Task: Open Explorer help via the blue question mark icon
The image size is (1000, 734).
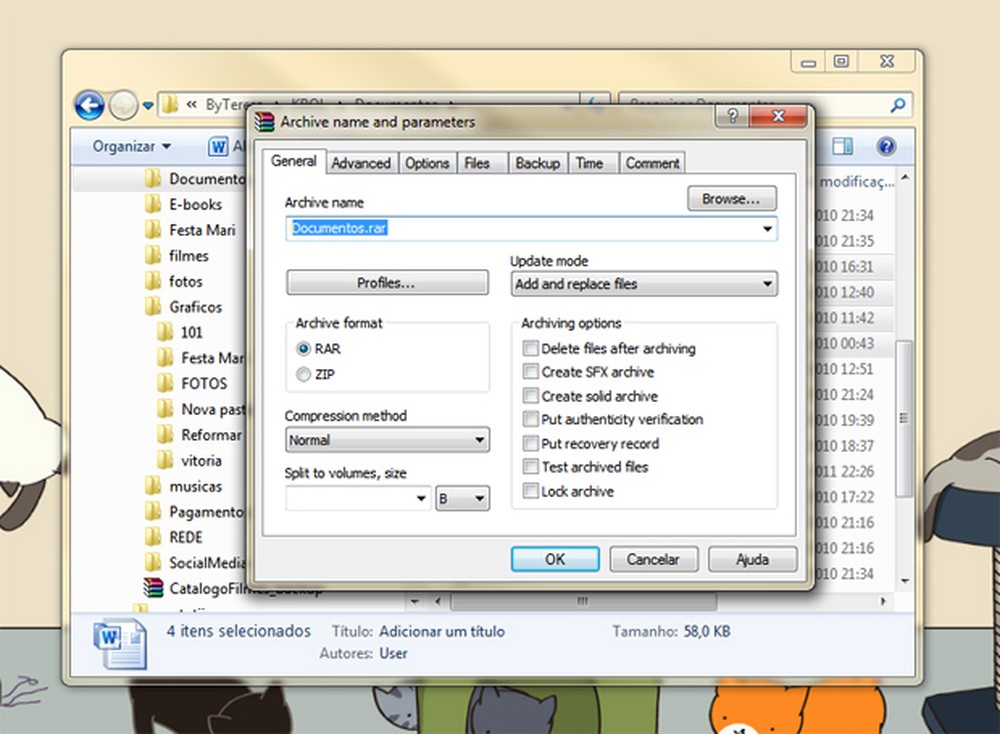Action: [886, 146]
